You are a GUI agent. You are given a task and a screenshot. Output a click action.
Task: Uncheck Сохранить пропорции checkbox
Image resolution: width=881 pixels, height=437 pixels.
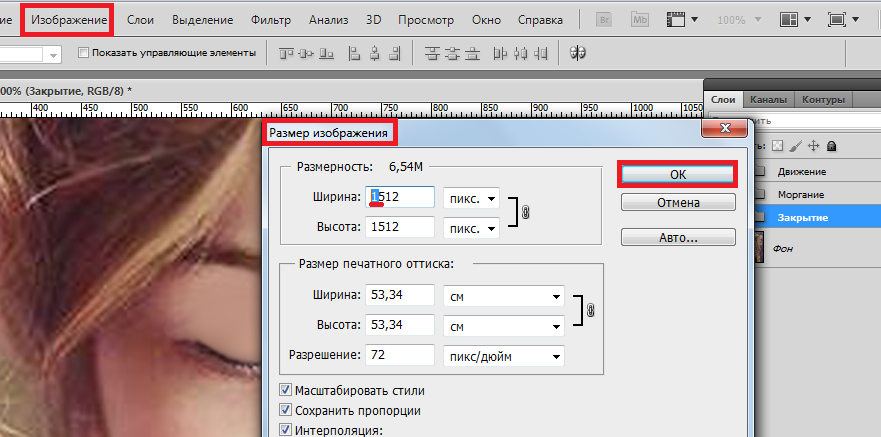point(285,411)
